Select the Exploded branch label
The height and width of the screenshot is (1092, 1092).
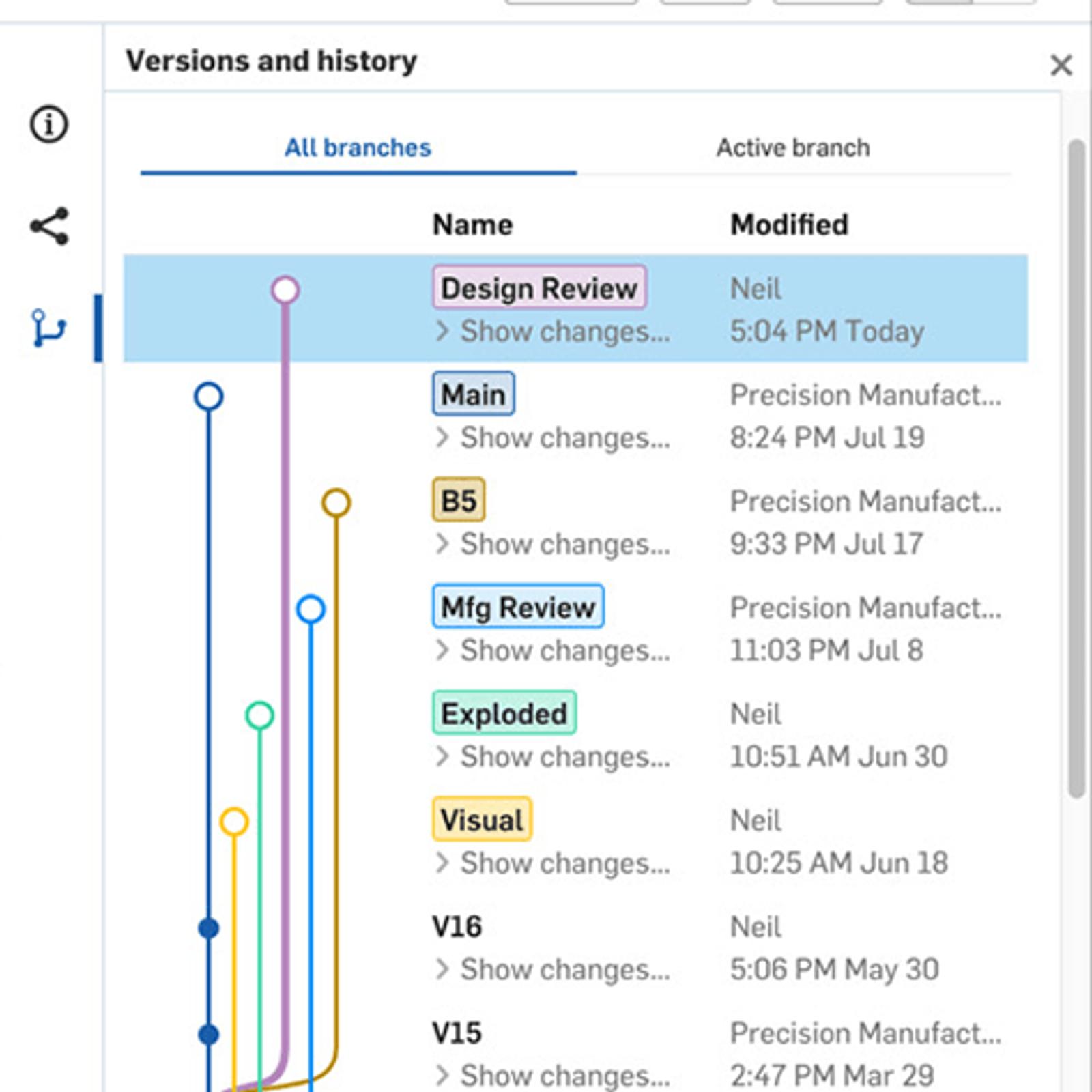click(504, 714)
